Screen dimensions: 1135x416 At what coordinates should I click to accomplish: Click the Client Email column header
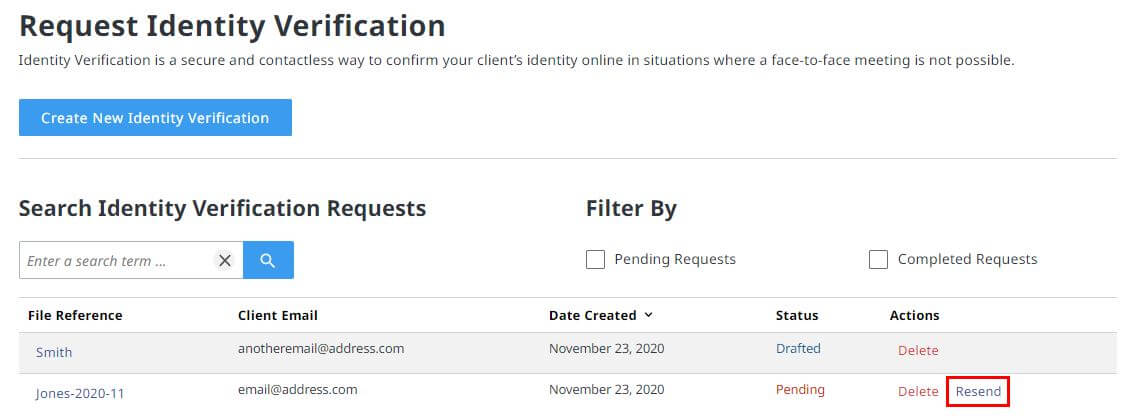278,315
